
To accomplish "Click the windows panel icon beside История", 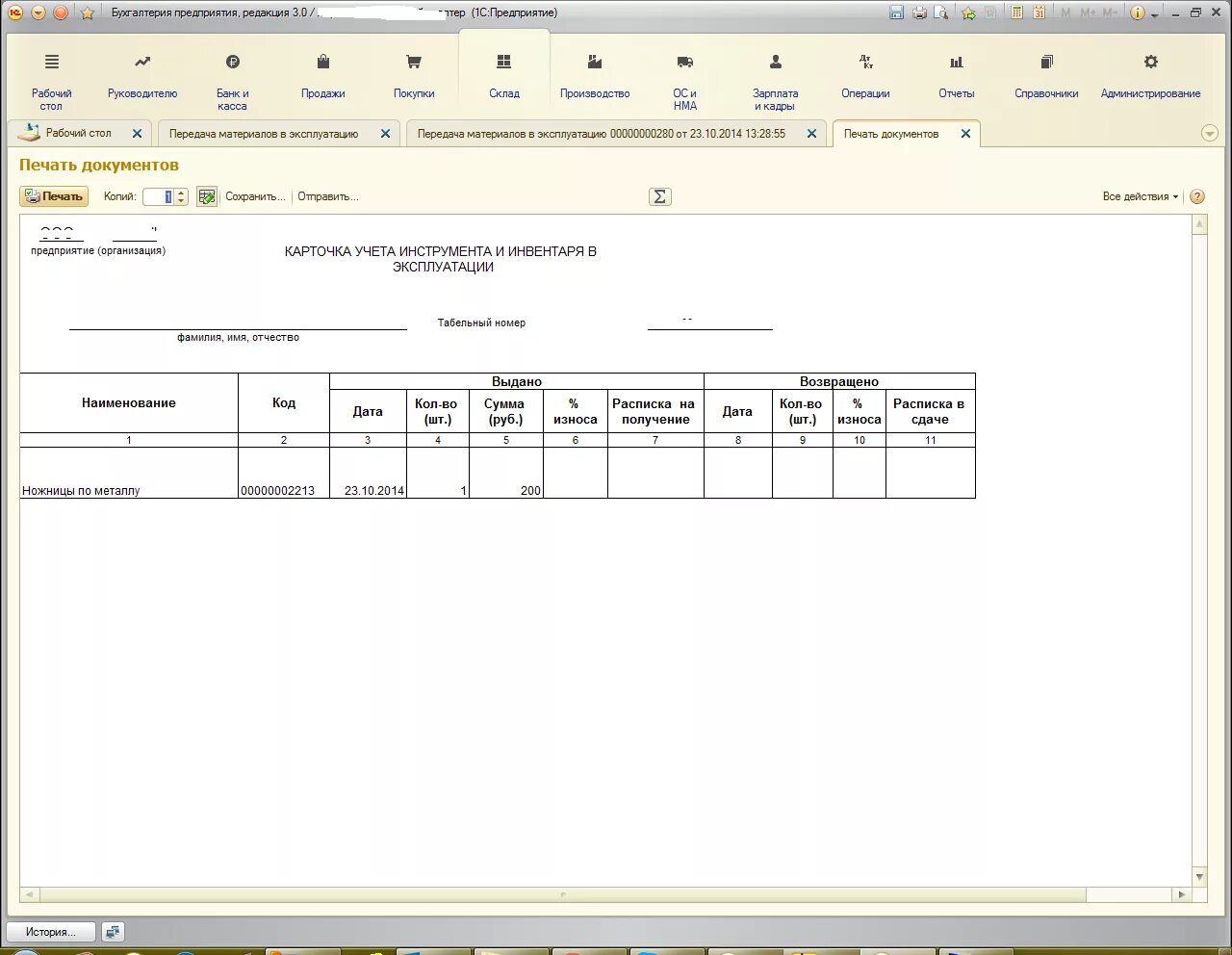I will tap(113, 932).
